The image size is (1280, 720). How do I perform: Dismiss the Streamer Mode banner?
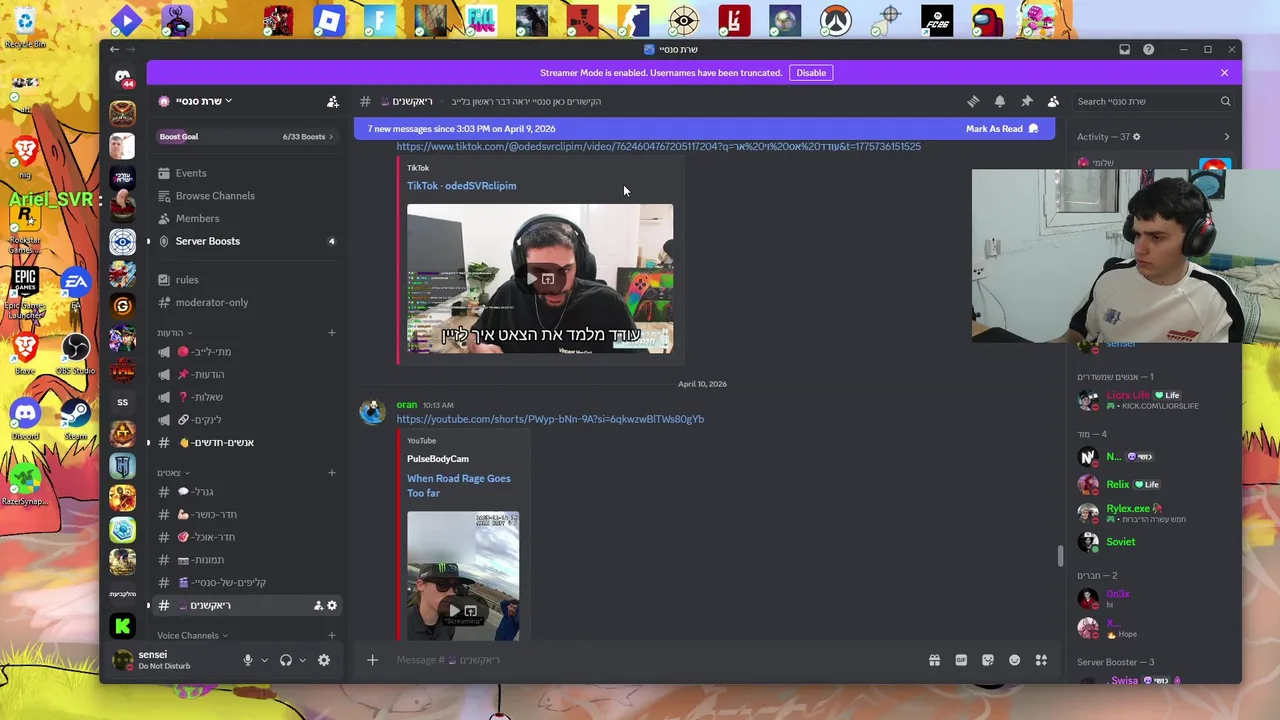(1224, 73)
